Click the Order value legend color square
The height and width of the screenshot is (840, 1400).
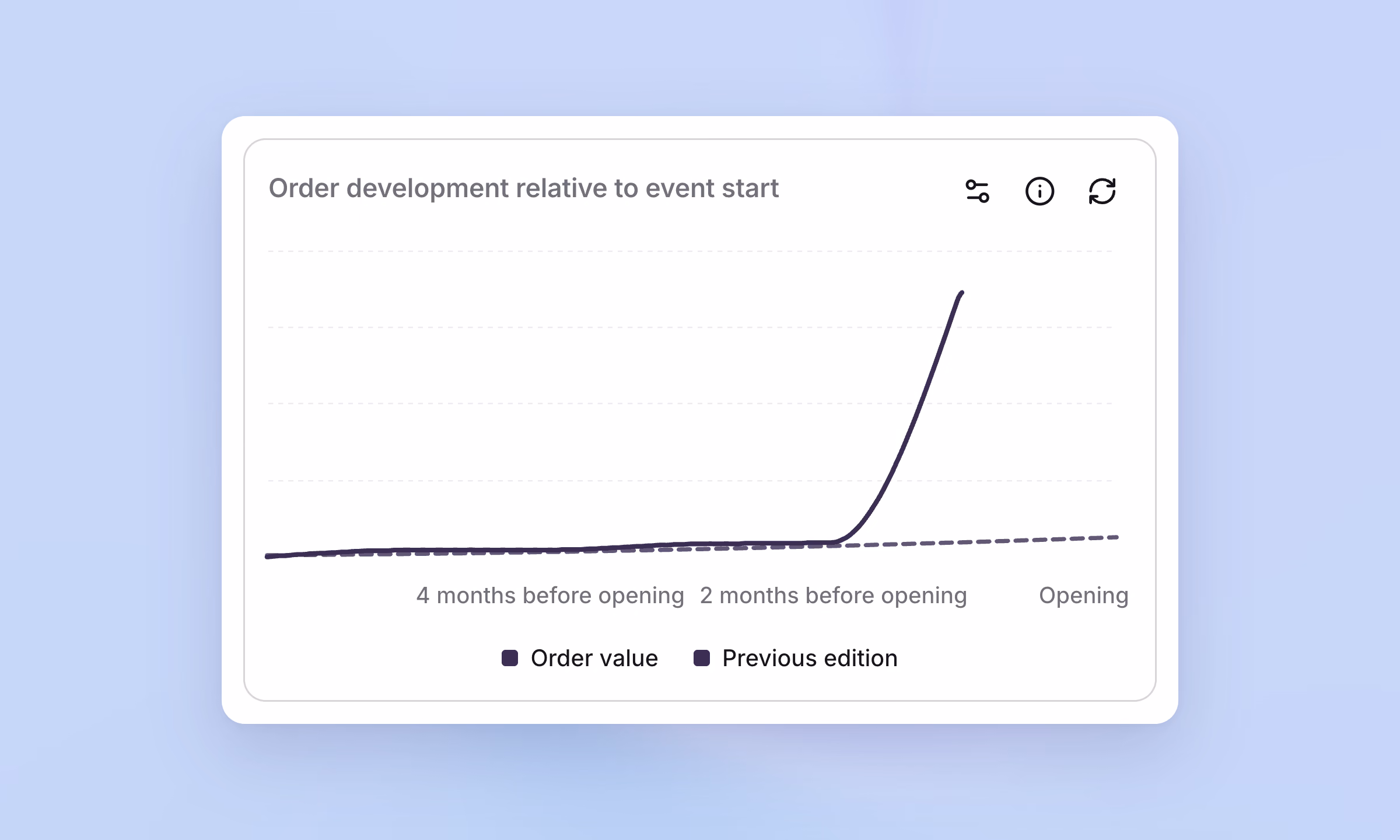(x=510, y=658)
